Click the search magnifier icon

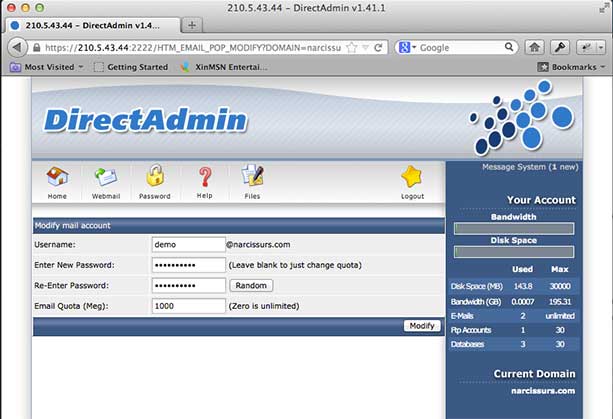tap(509, 47)
